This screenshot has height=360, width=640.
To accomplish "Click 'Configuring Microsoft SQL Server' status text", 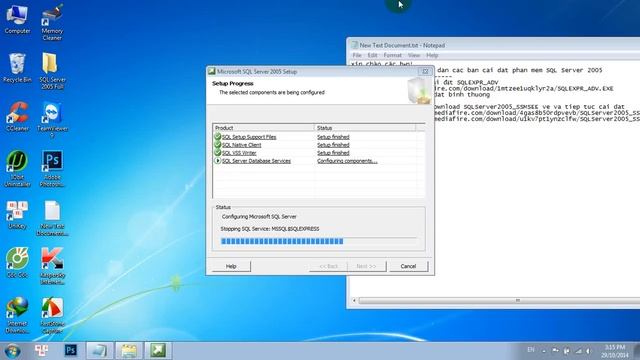I will (x=259, y=217).
